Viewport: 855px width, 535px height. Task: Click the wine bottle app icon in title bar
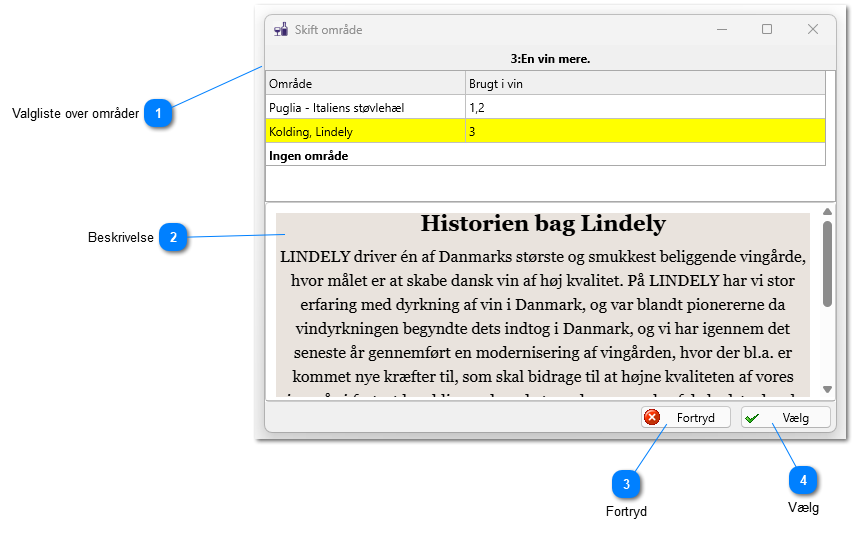point(281,29)
